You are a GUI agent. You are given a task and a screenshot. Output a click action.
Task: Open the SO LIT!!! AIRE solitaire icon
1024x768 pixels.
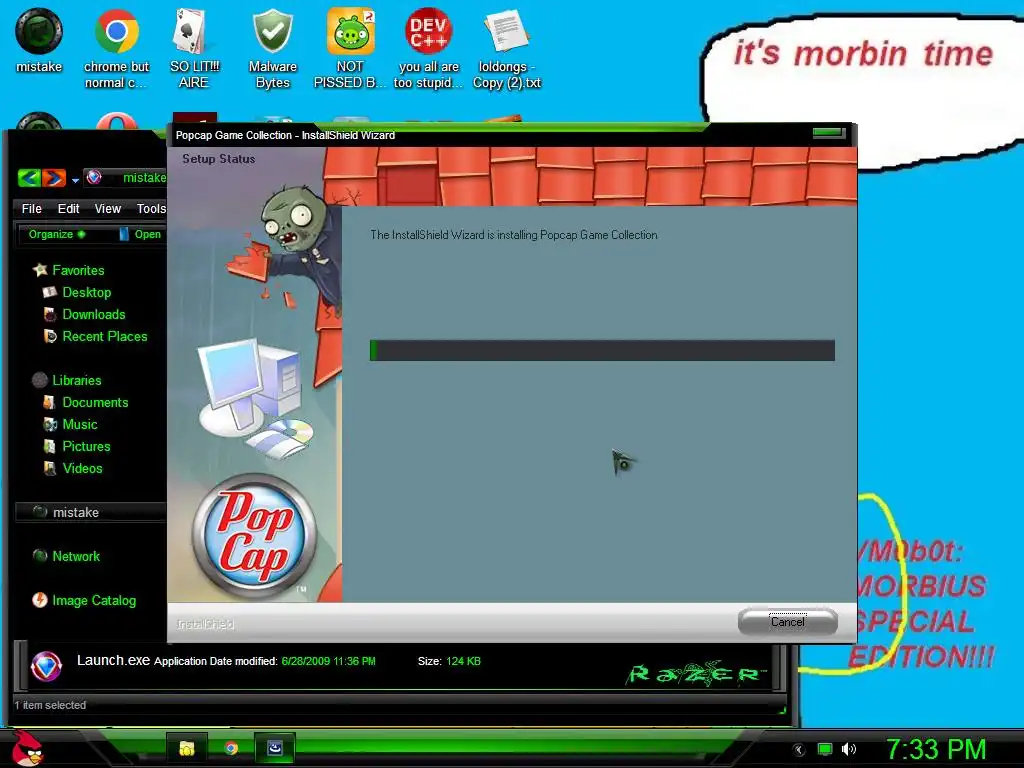[193, 48]
